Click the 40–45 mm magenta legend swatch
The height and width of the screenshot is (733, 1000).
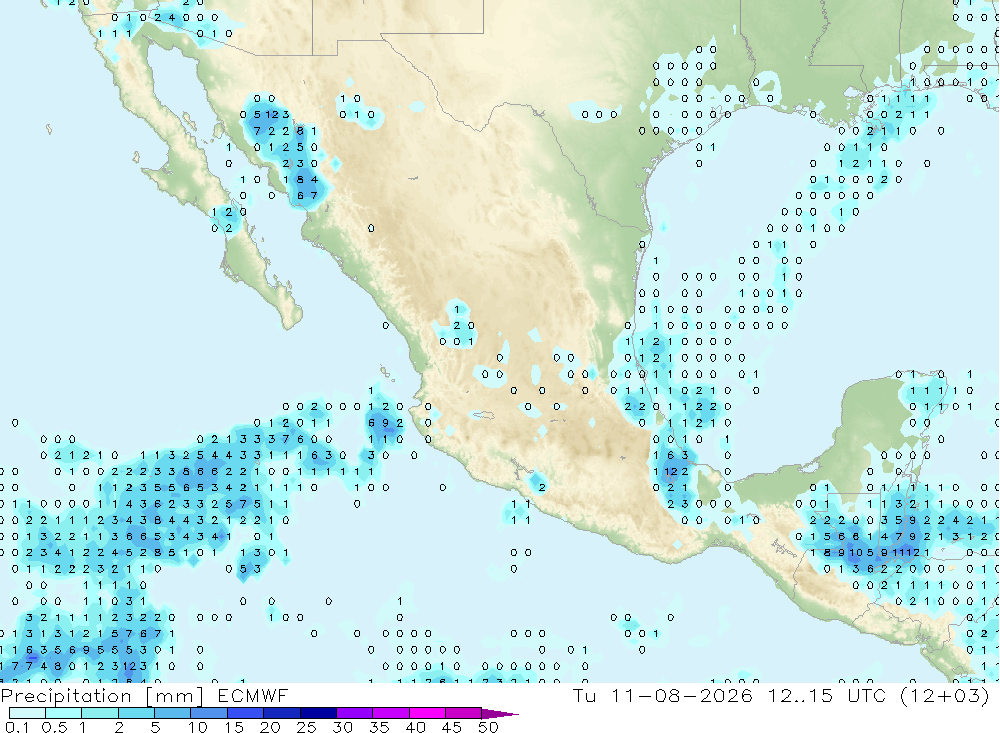coord(427,713)
